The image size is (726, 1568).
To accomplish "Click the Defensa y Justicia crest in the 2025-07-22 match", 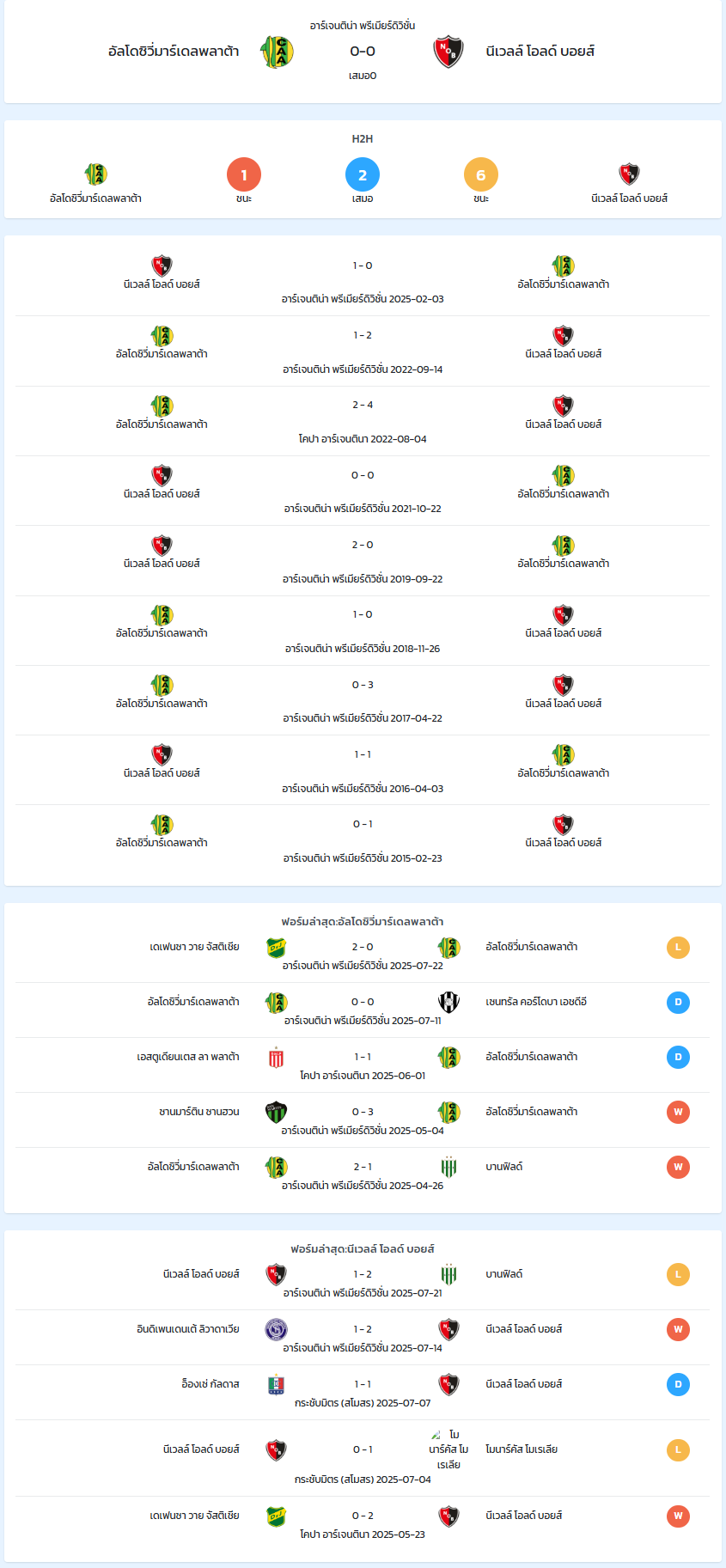I will pyautogui.click(x=277, y=948).
